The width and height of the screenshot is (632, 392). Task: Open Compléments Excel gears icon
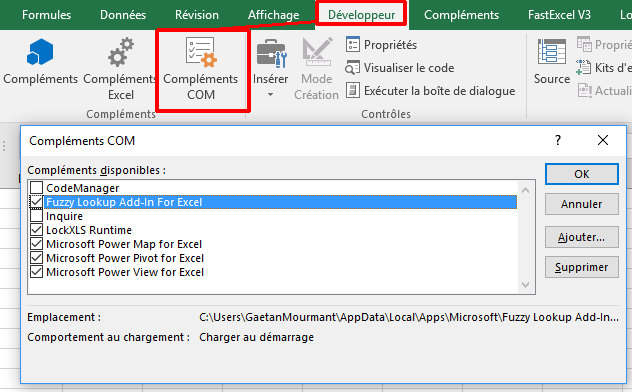pyautogui.click(x=121, y=52)
